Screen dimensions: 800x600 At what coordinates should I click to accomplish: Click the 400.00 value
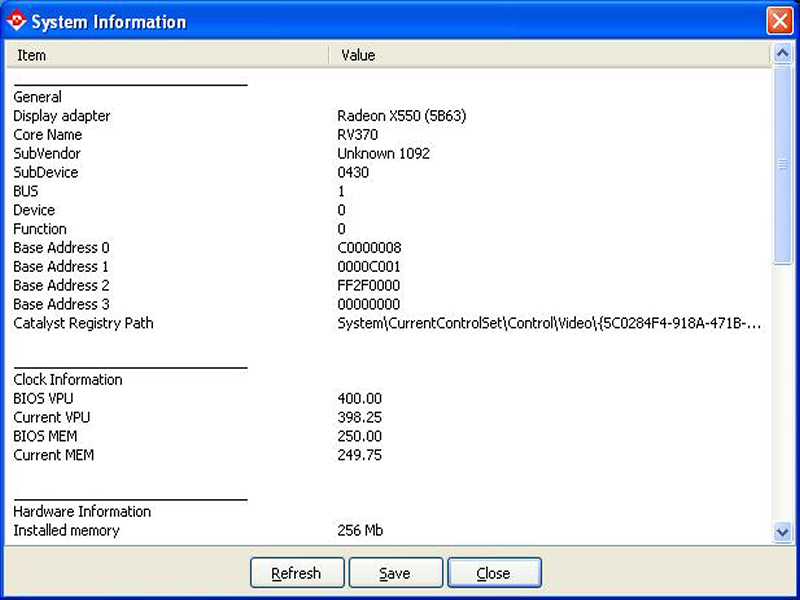[x=360, y=399]
